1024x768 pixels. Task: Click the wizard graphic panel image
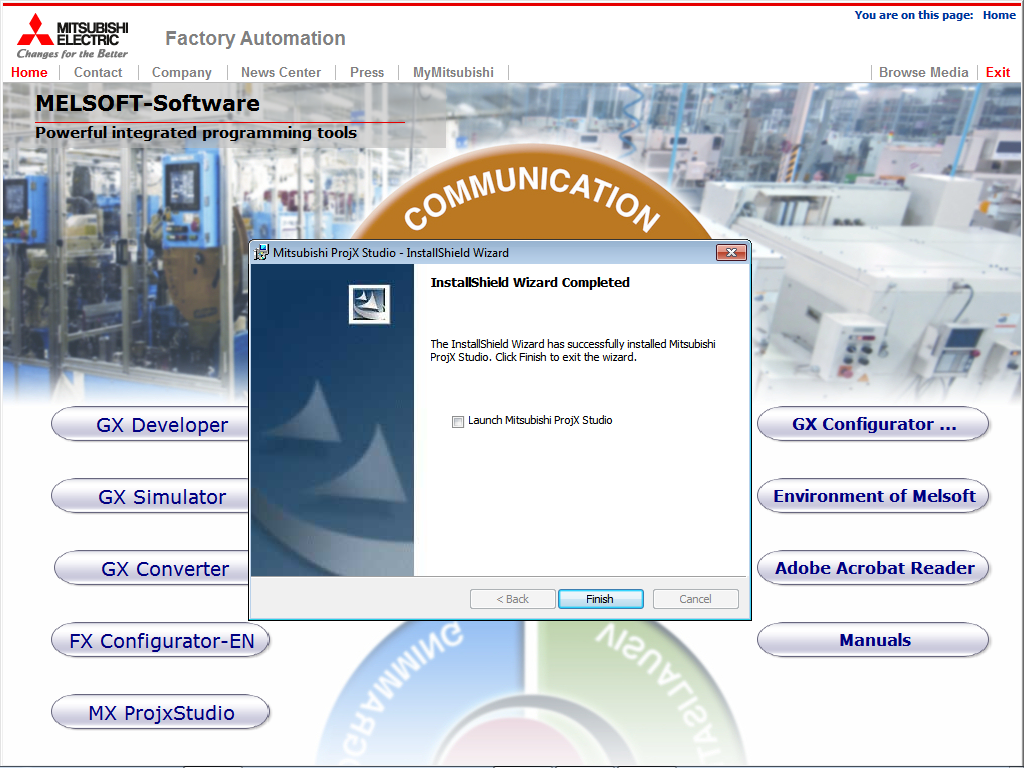tap(332, 420)
